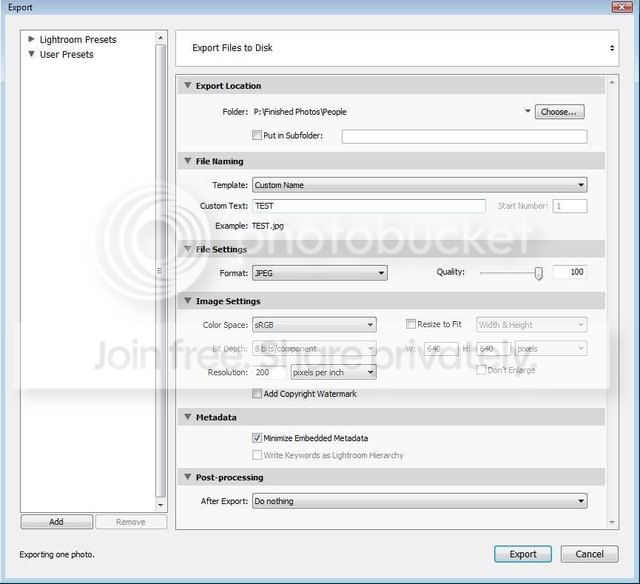Enable the Resize to Fit checkbox

[411, 324]
